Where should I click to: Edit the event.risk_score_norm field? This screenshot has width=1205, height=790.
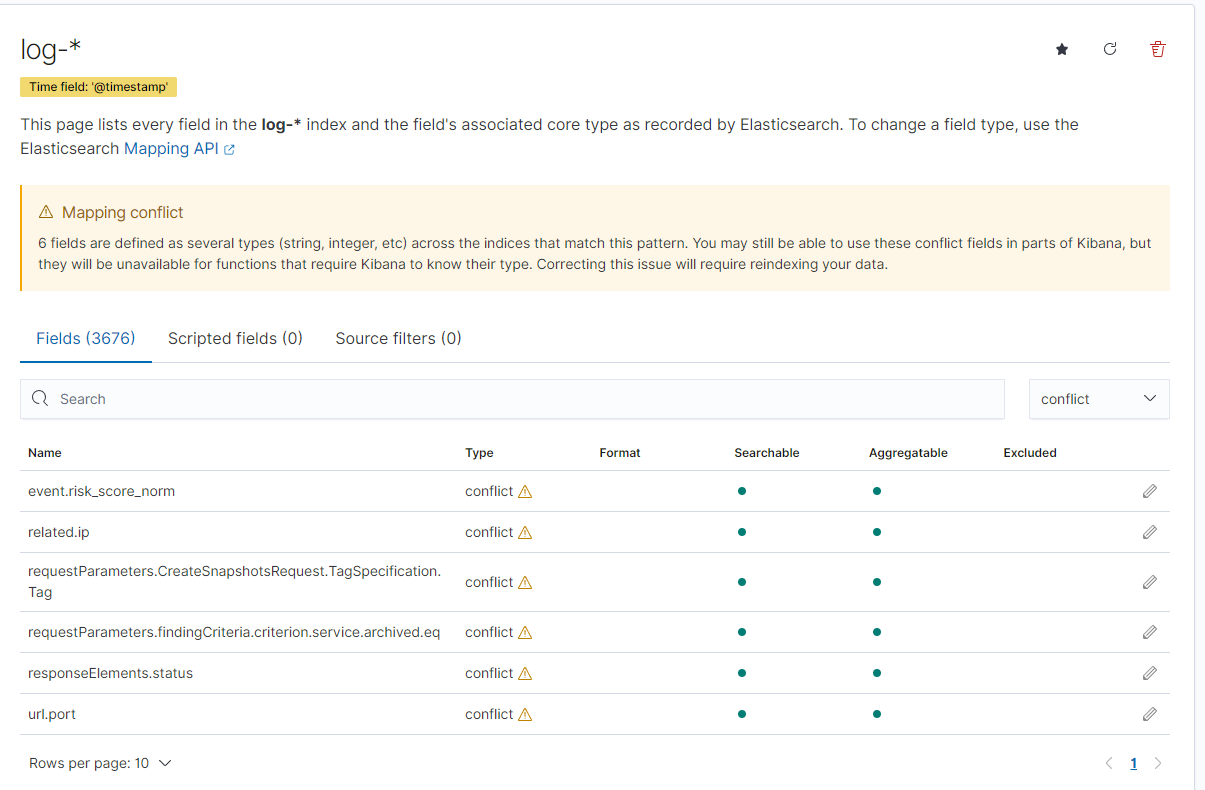pyautogui.click(x=1149, y=491)
